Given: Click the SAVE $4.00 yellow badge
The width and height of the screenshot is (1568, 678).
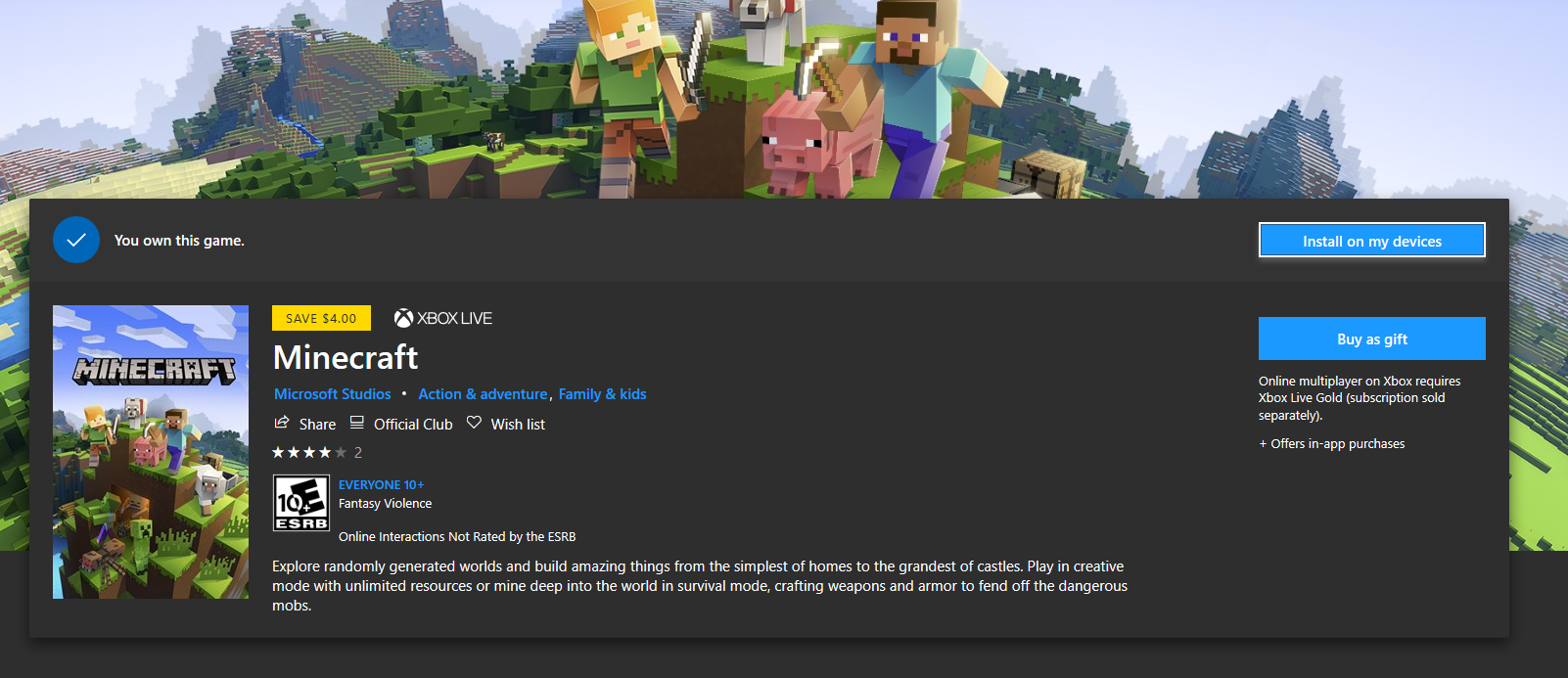Looking at the screenshot, I should tap(321, 318).
